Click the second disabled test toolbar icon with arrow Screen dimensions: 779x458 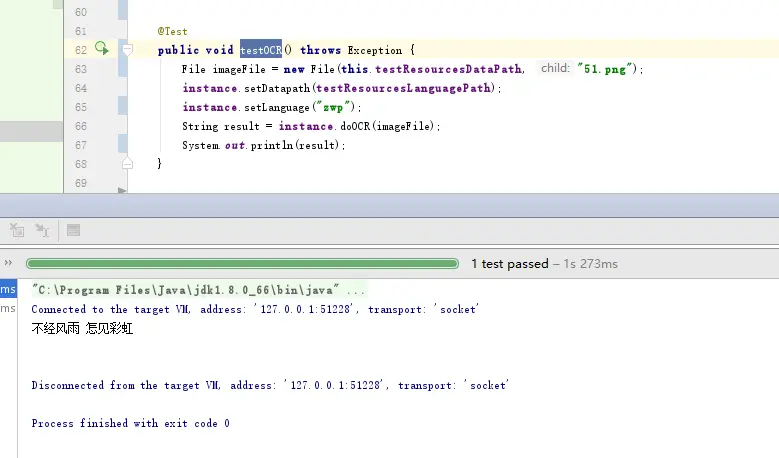pyautogui.click(x=42, y=230)
